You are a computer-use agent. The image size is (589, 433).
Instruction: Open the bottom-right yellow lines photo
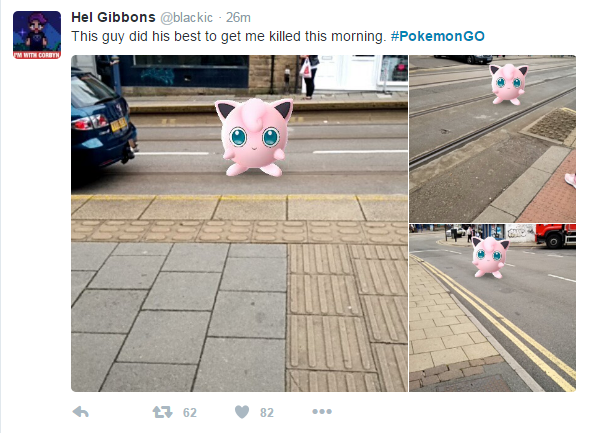(x=492, y=308)
